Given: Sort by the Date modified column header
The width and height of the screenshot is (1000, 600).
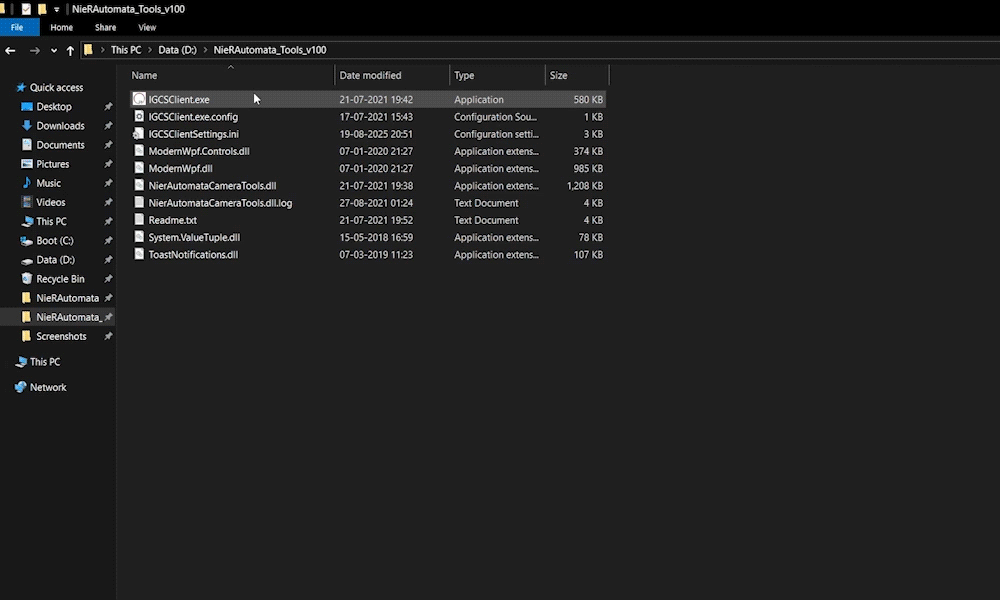Looking at the screenshot, I should click(x=392, y=75).
